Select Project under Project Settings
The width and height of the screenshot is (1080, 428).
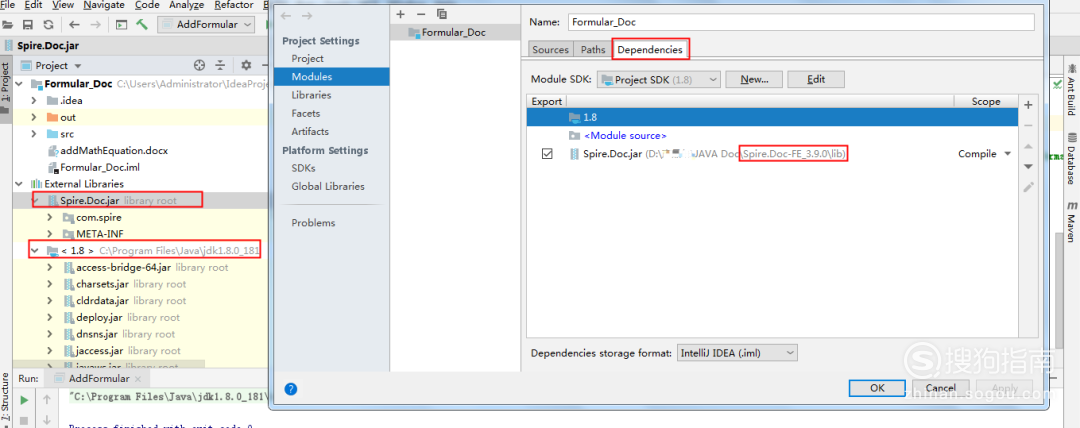tap(307, 59)
